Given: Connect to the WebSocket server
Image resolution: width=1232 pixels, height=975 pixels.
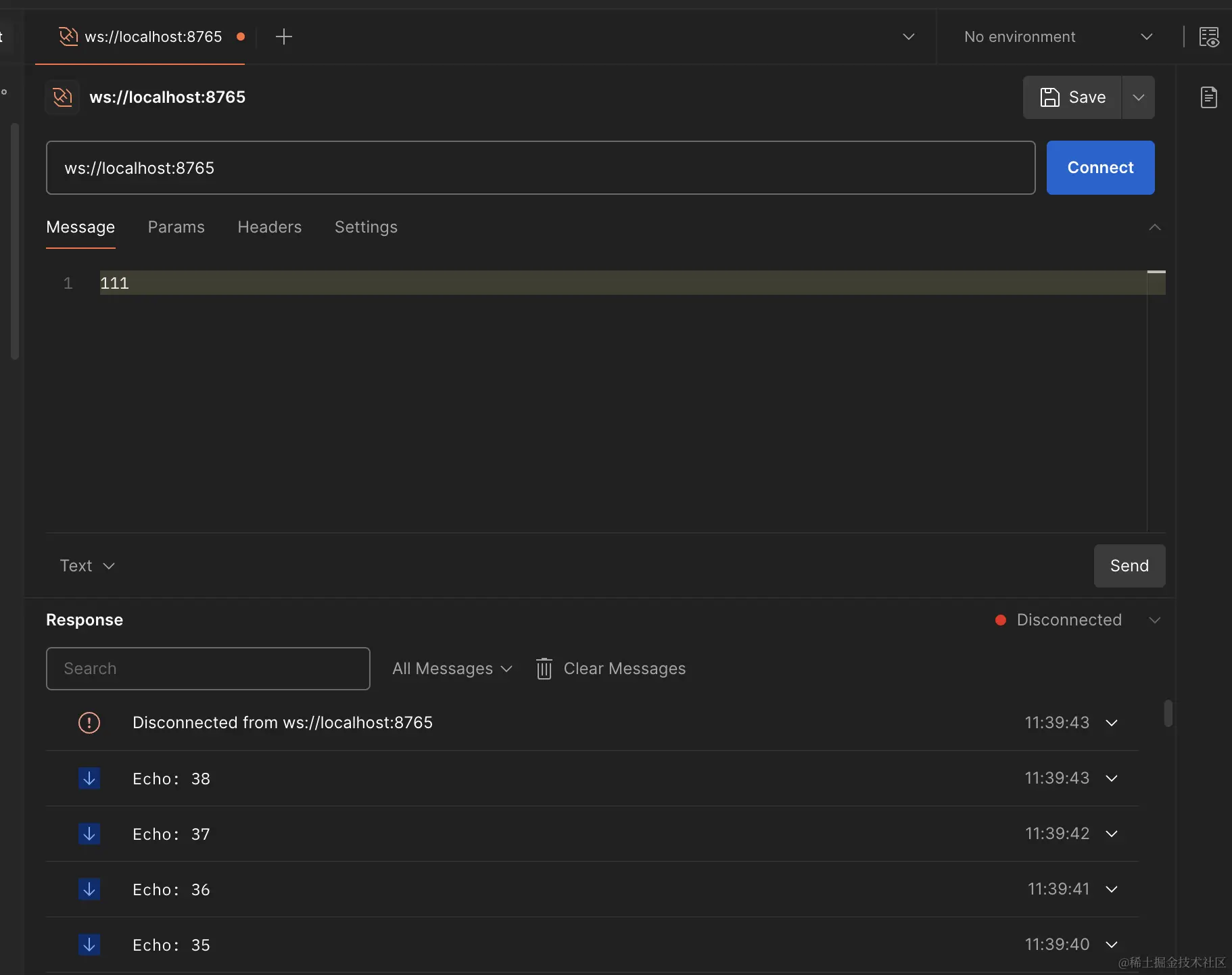Looking at the screenshot, I should [x=1100, y=168].
